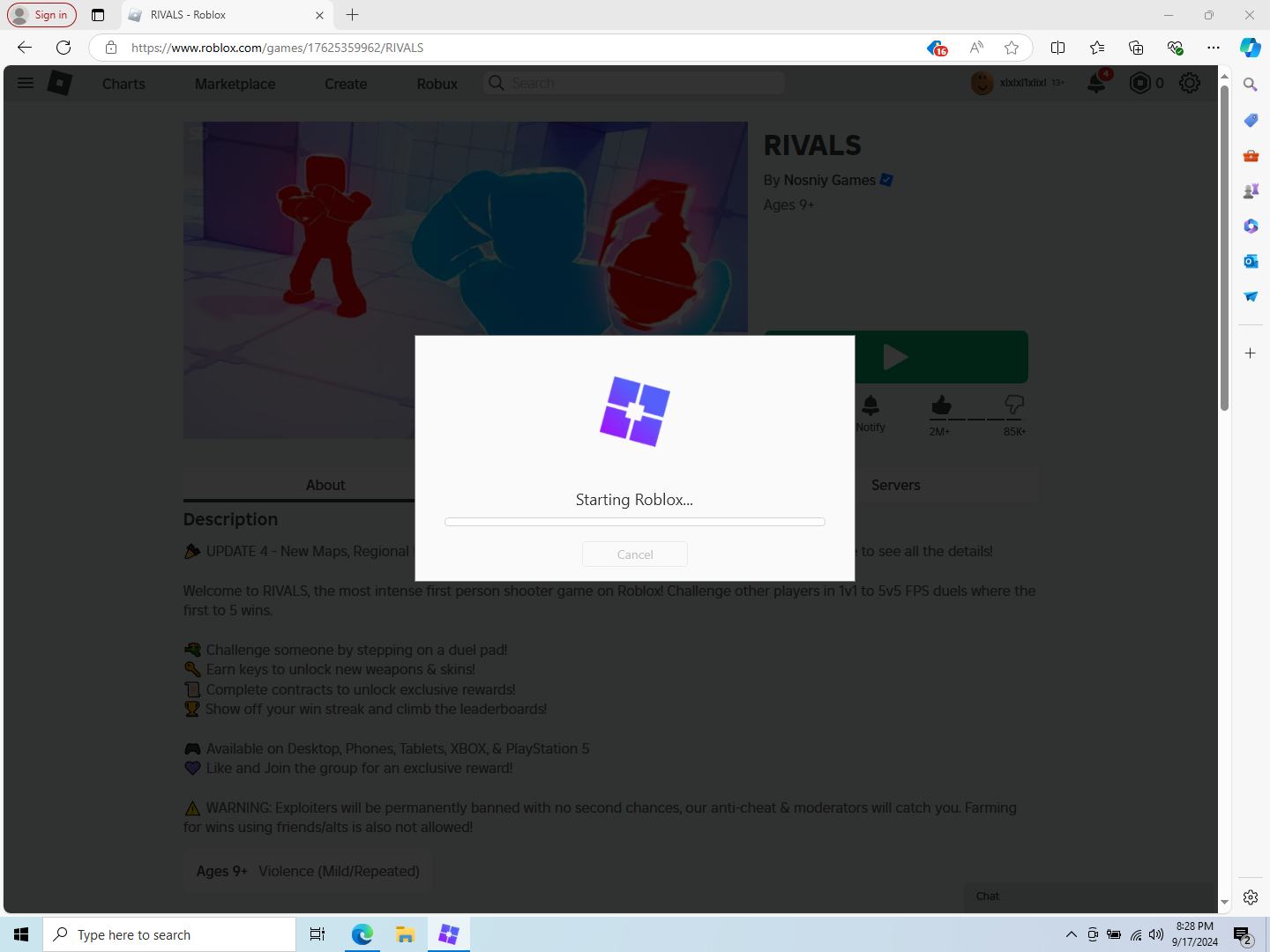This screenshot has height=952, width=1270.
Task: Go to Roblox home logo
Action: pos(60,83)
